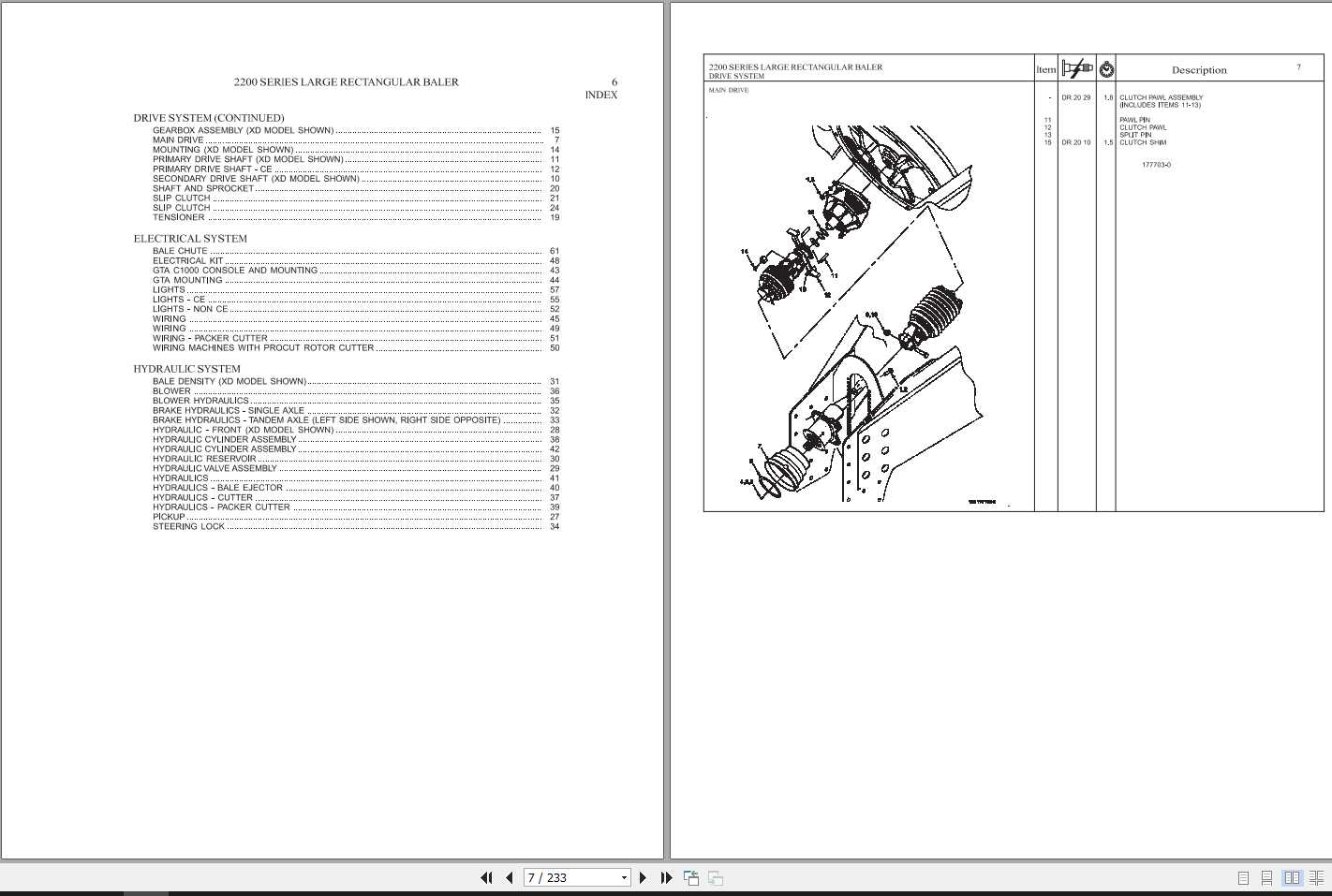
Task: Click HYDRAULICS - BALE EJECTOR entry
Action: coord(356,488)
